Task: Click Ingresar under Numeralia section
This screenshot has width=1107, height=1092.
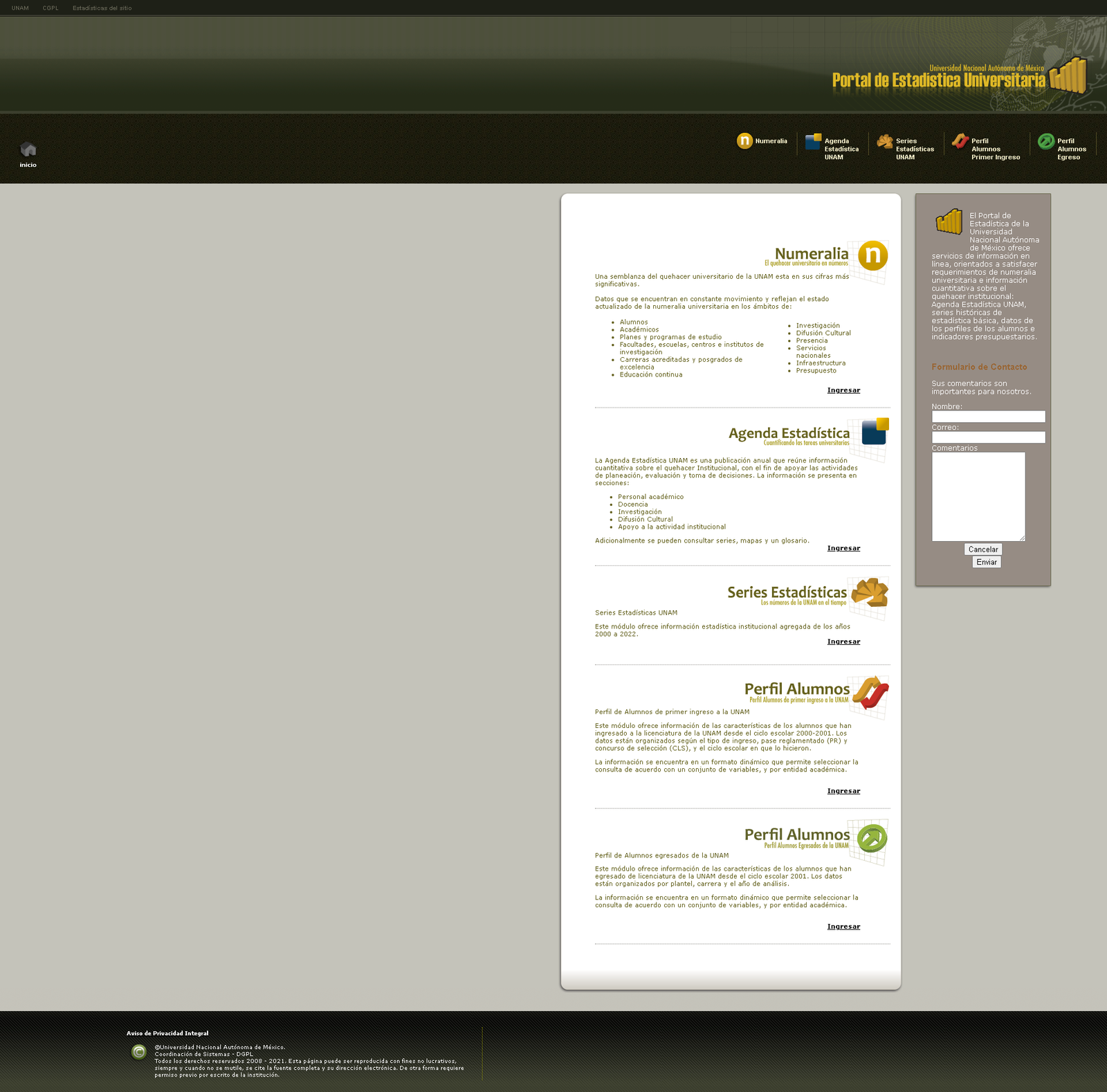Action: coord(843,390)
